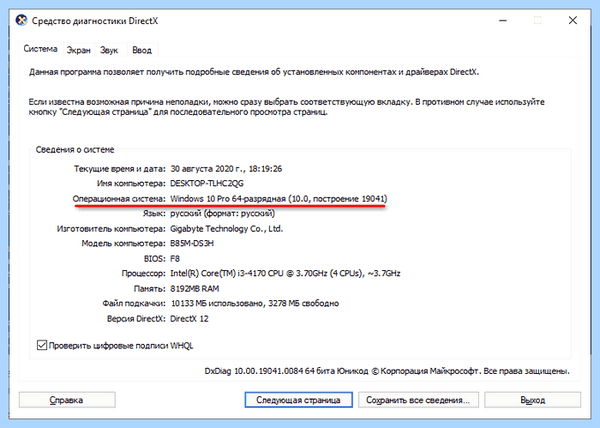
Task: Click Сохранить все сведения button
Action: tap(418, 400)
